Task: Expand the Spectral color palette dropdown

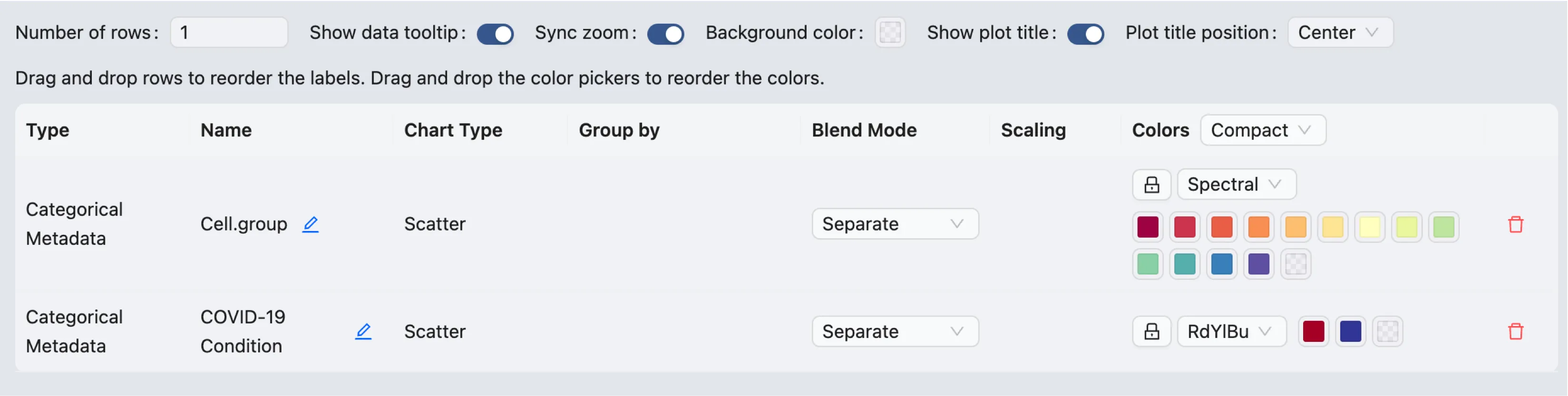Action: coord(1236,184)
